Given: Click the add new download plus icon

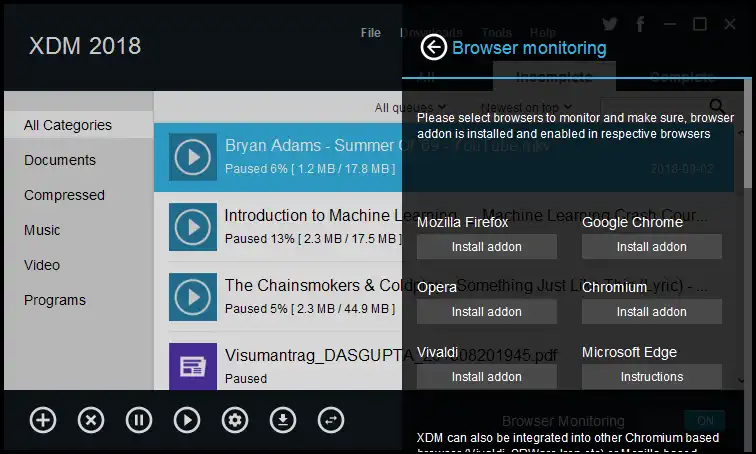Looking at the screenshot, I should click(x=43, y=420).
